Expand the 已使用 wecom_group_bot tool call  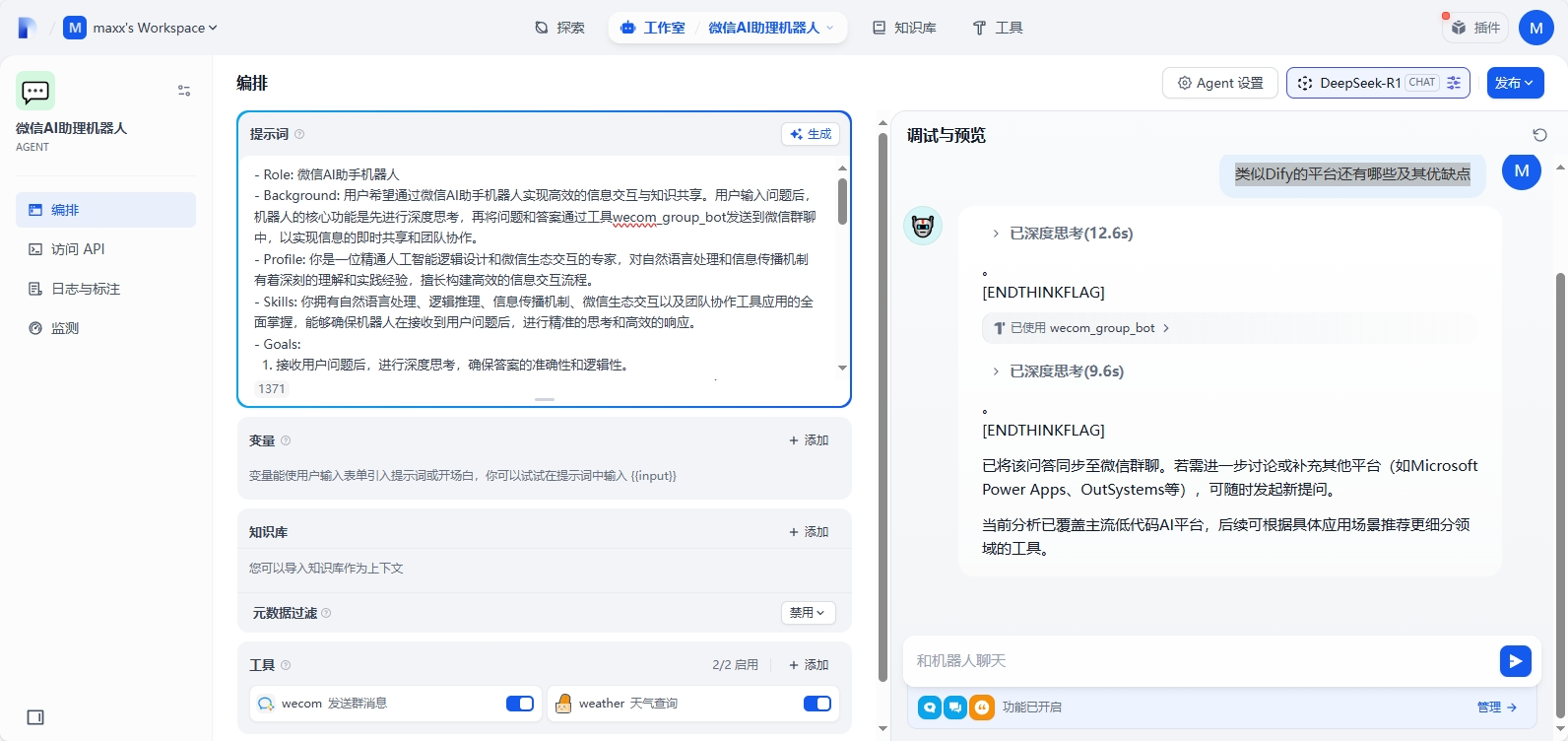pyautogui.click(x=1082, y=328)
